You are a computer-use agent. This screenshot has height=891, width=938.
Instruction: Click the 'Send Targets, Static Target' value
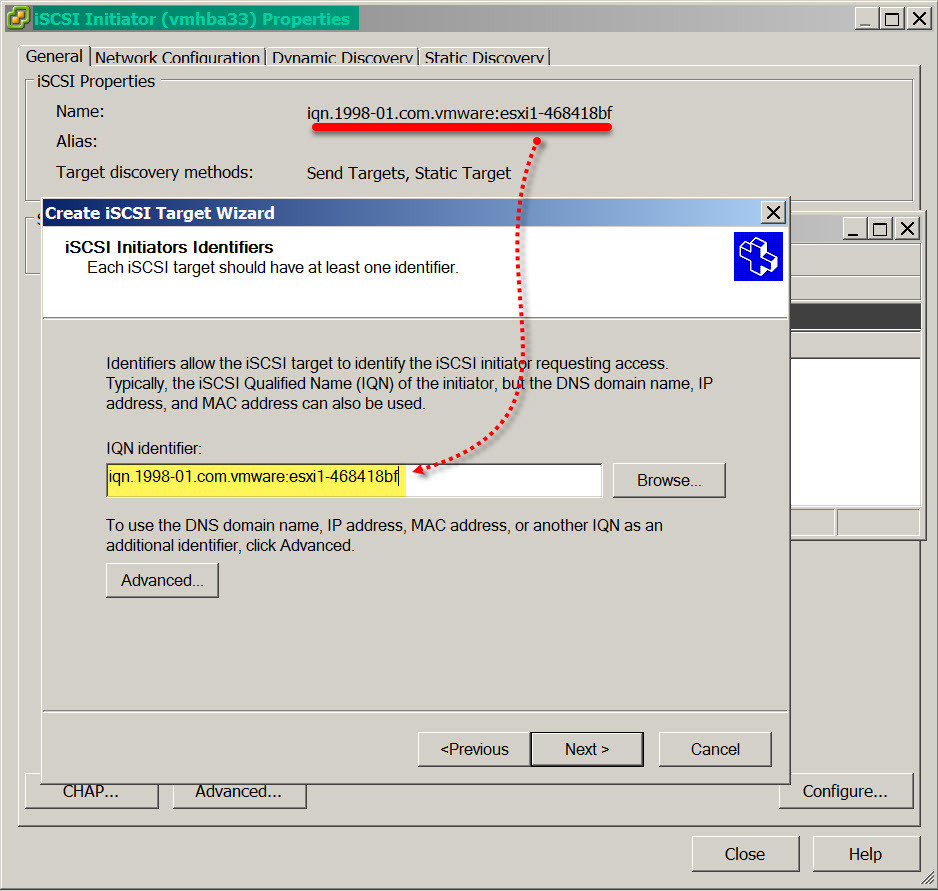[409, 174]
